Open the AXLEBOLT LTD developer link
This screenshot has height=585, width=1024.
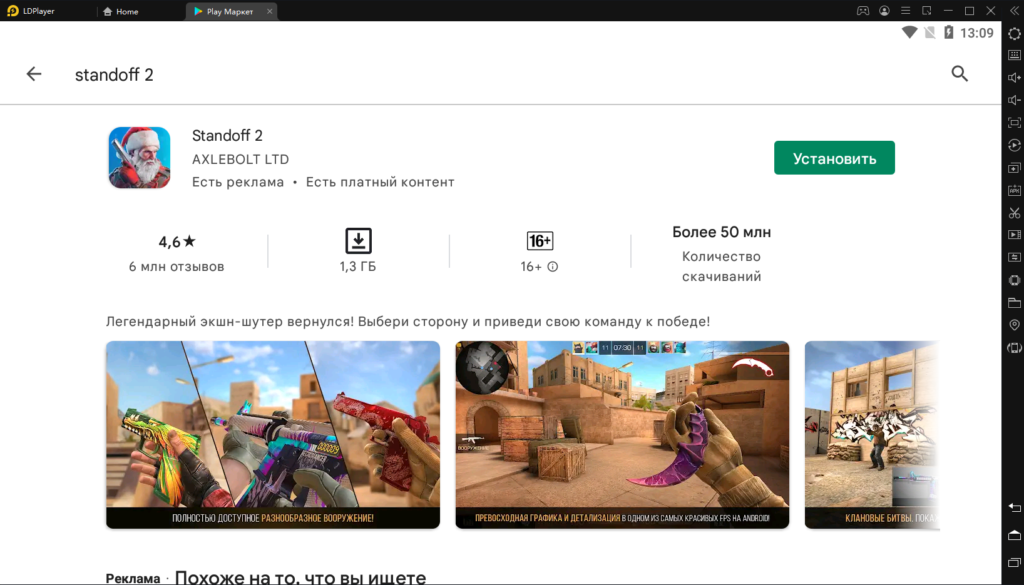240,159
